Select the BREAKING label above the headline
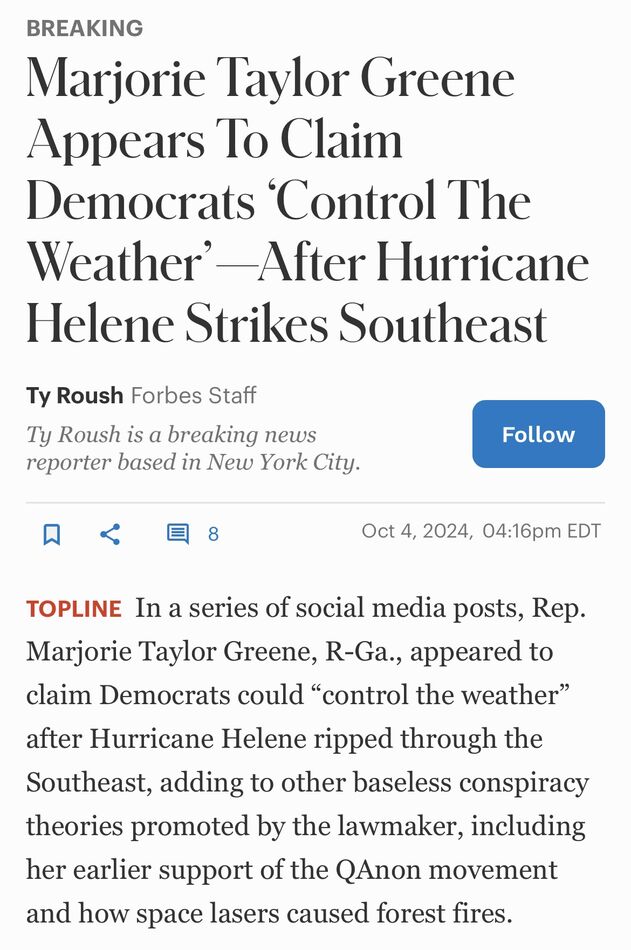The width and height of the screenshot is (631, 950). coord(85,28)
